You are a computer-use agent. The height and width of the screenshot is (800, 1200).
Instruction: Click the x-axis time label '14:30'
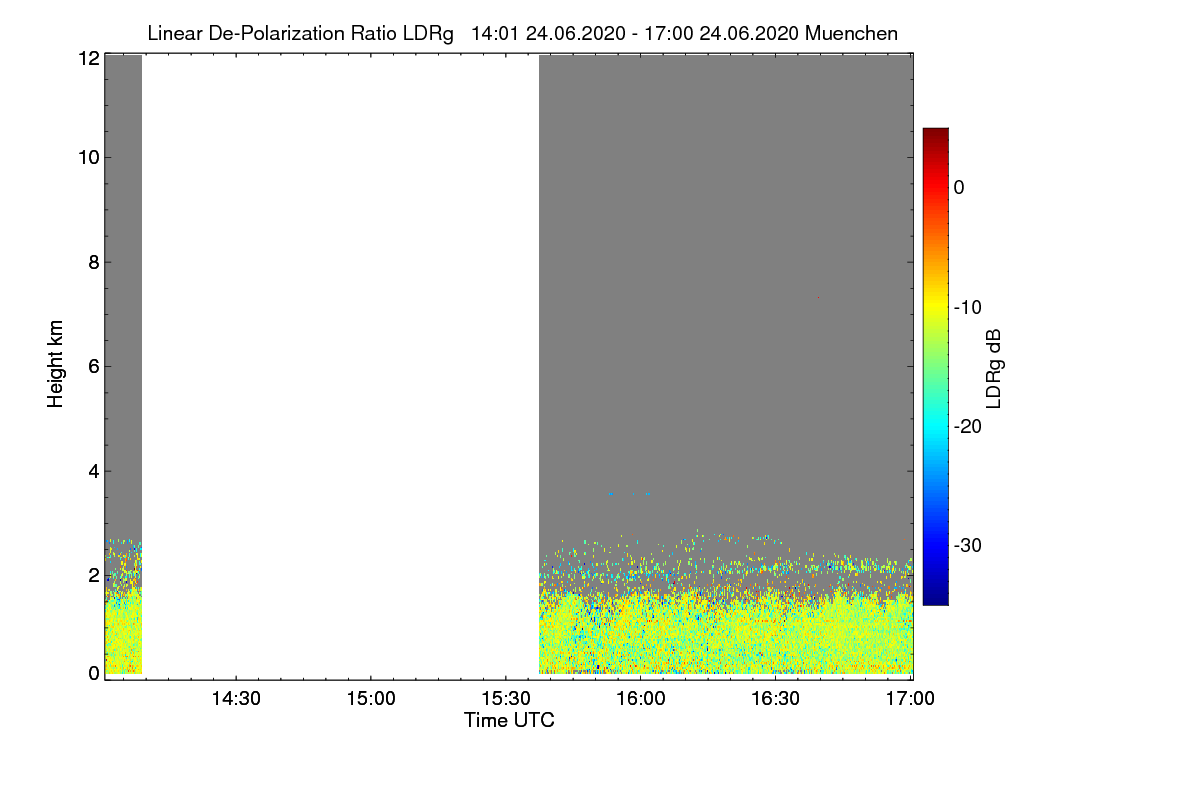[234, 699]
